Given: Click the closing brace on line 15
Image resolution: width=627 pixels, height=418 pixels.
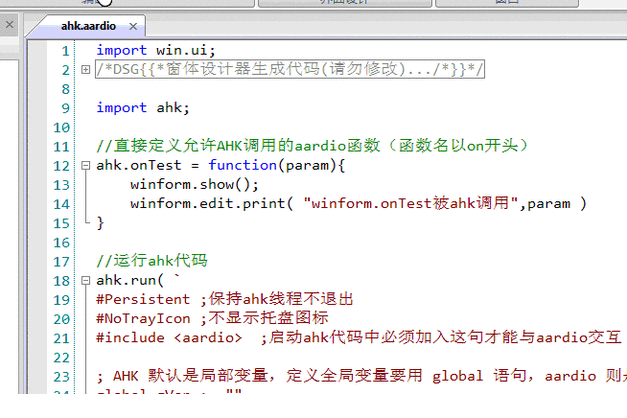Looking at the screenshot, I should pos(100,223).
